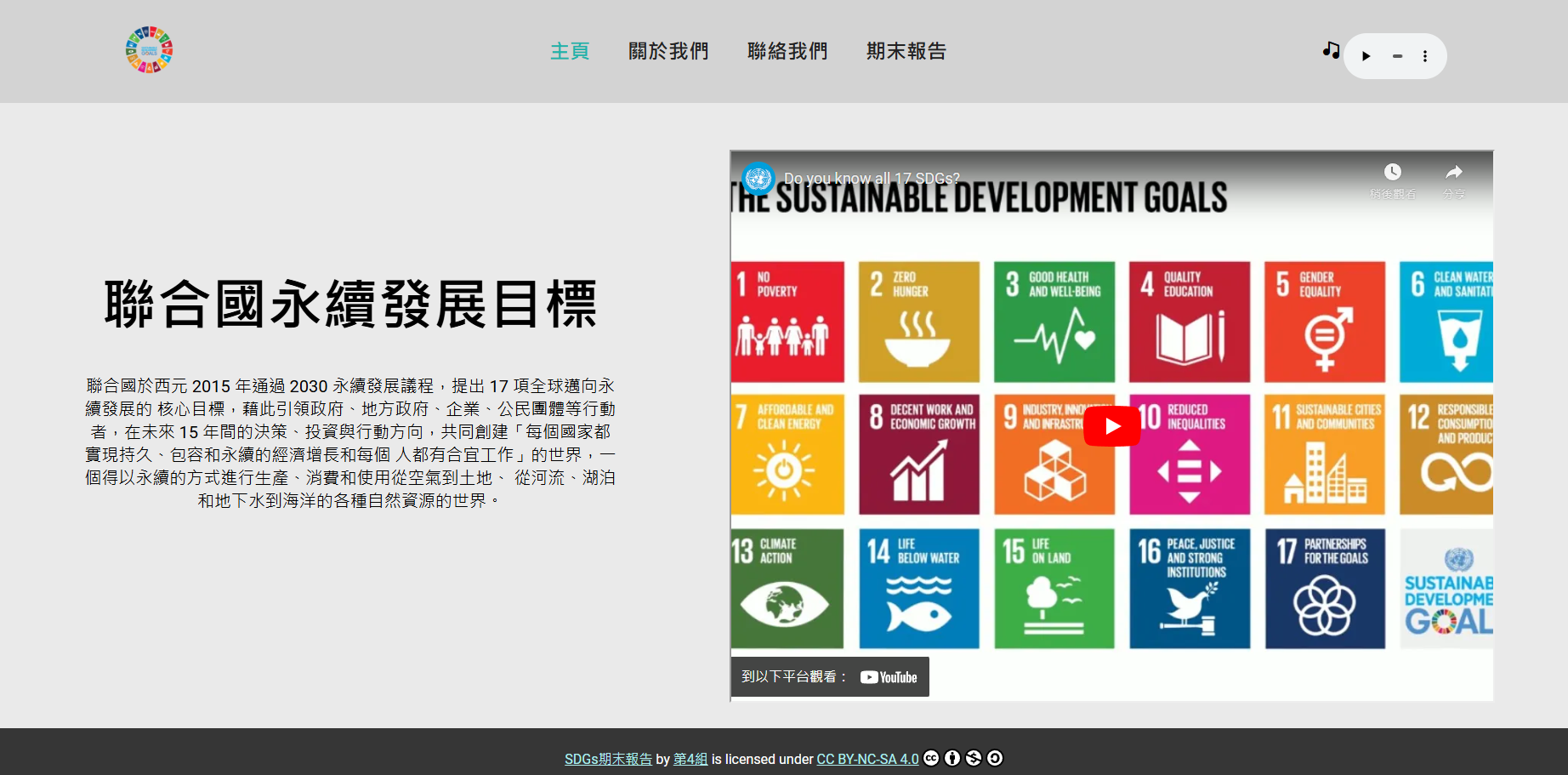This screenshot has height=775, width=1568.
Task: Click the SDG color wheel logo
Action: coord(149,50)
